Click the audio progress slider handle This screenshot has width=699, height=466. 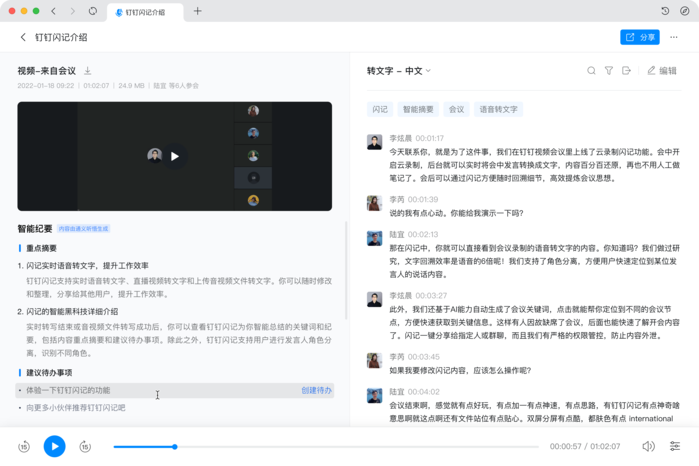(175, 446)
